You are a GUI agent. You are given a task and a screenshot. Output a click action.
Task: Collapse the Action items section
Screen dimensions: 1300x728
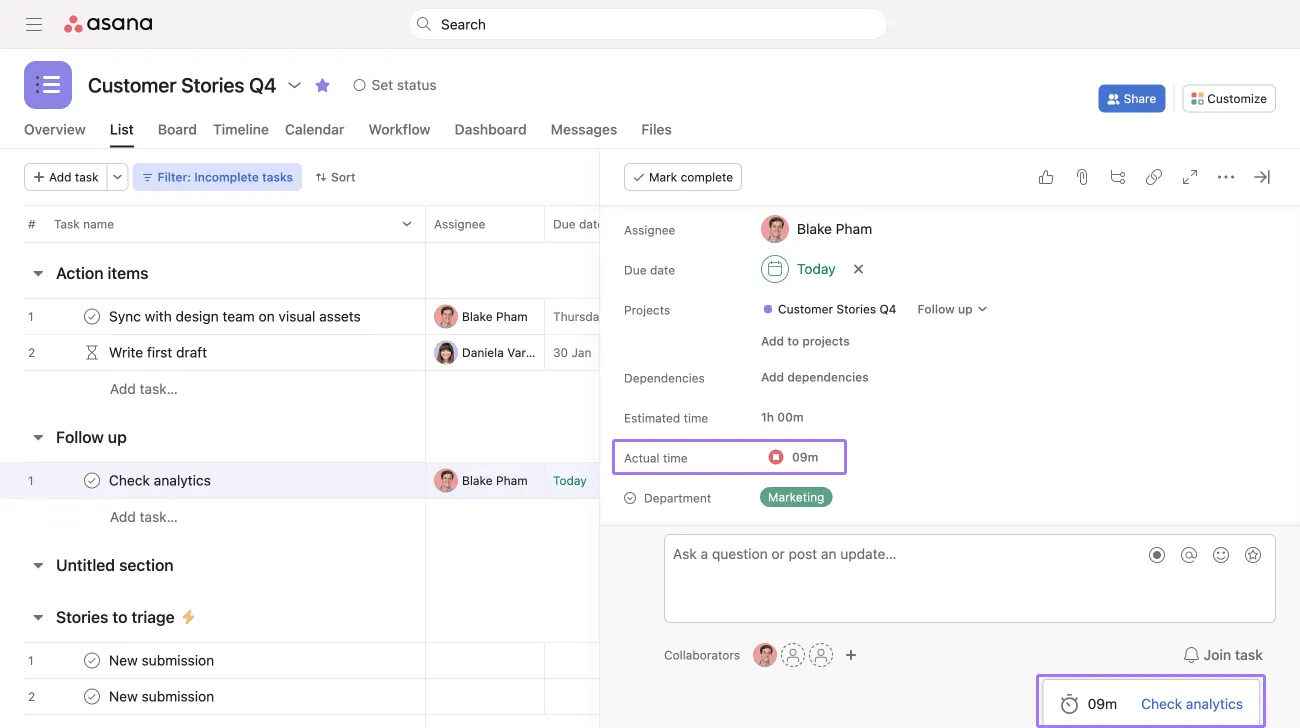(38, 273)
